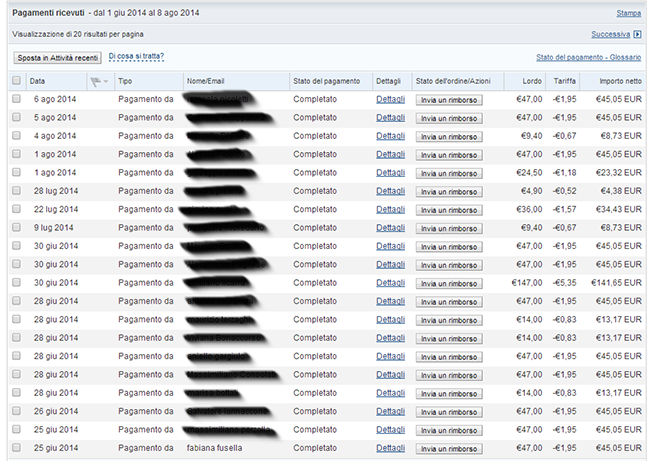Open Dettagli for fabiana fusella payment
Viewport: 650px width, 461px height.
(390, 448)
